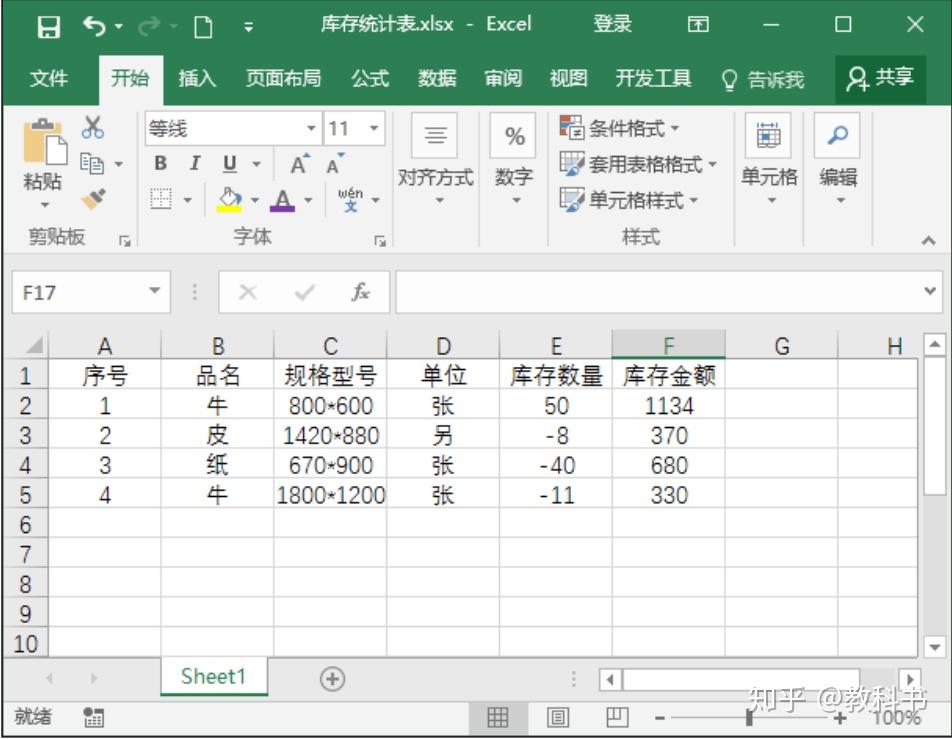This screenshot has height=739, width=952.
Task: Switch to the 公式 tab
Action: coord(370,78)
